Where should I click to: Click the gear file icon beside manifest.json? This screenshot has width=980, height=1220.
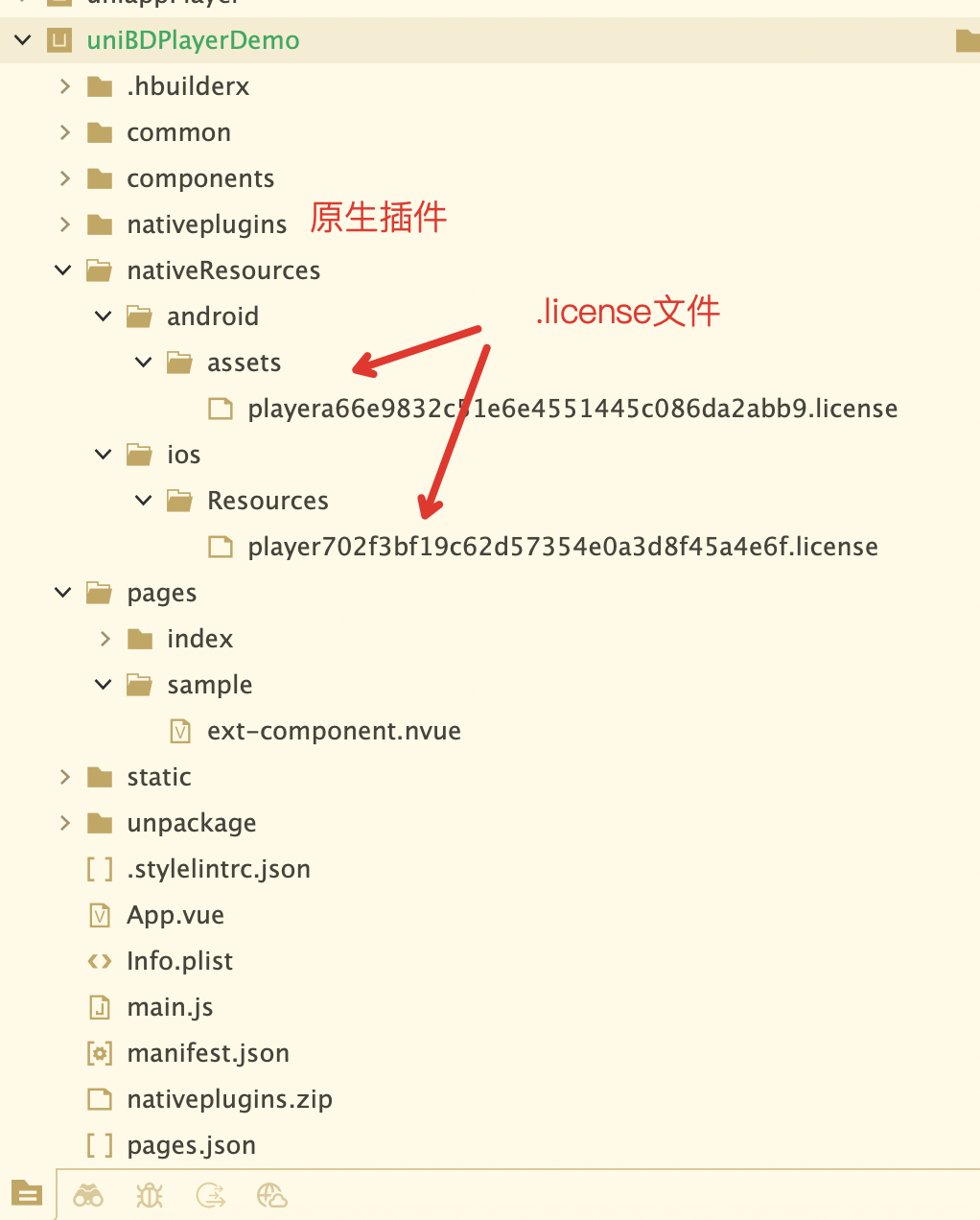(x=100, y=1053)
